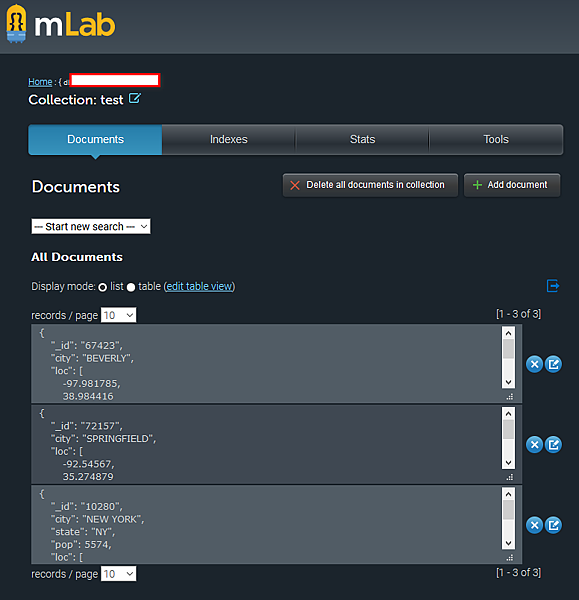The width and height of the screenshot is (579, 600).
Task: Switch to the Documents tab
Action: 95,139
